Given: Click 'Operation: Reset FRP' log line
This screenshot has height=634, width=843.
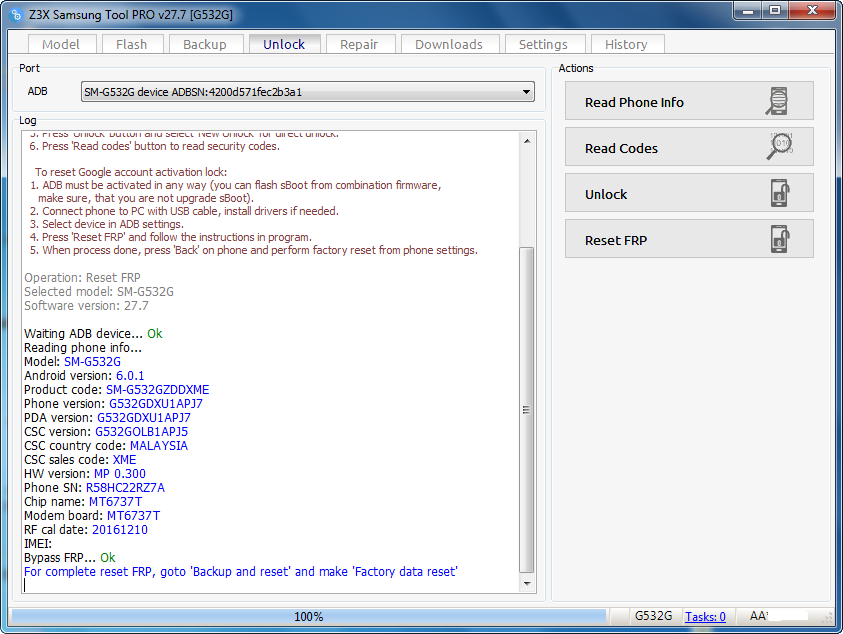Looking at the screenshot, I should click(x=82, y=278).
